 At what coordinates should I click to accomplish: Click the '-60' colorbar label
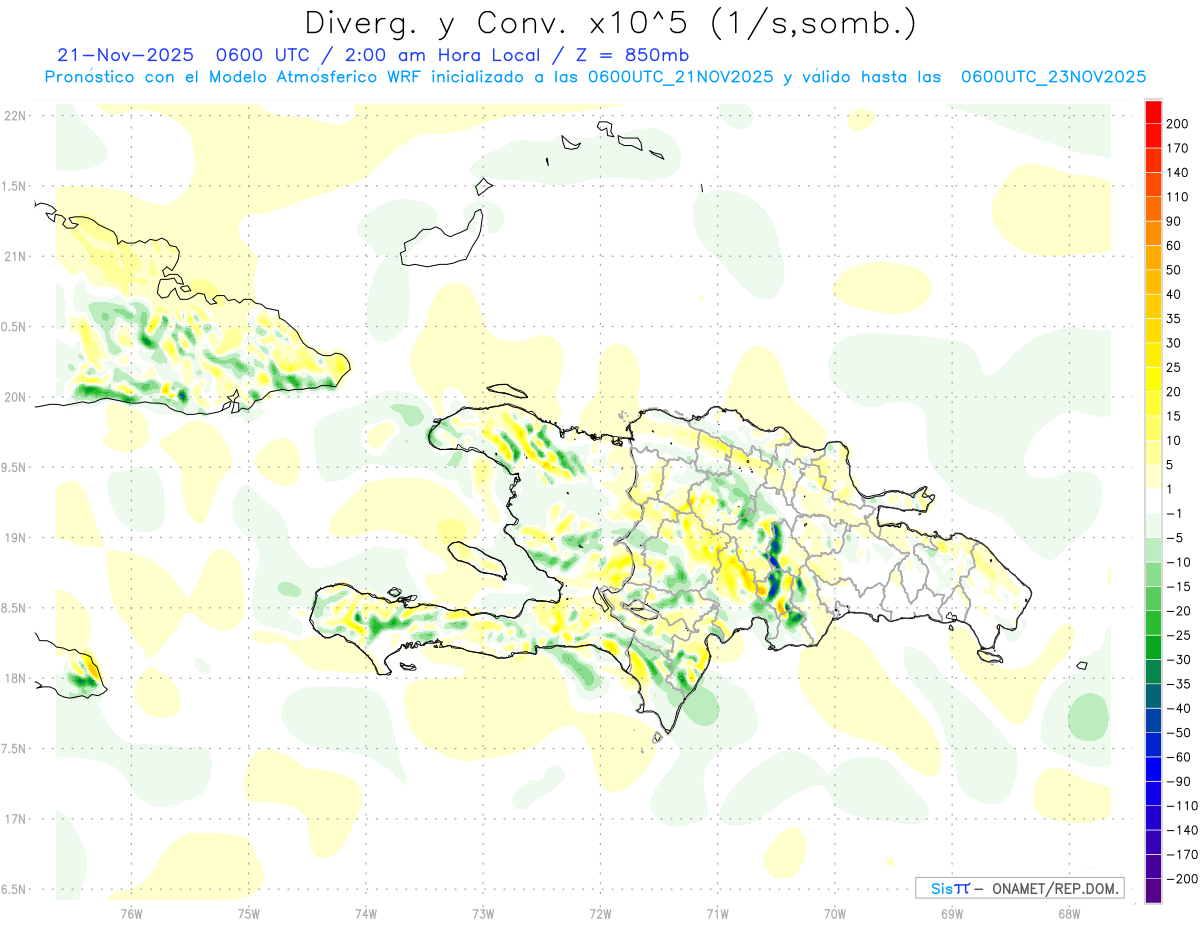(1179, 757)
